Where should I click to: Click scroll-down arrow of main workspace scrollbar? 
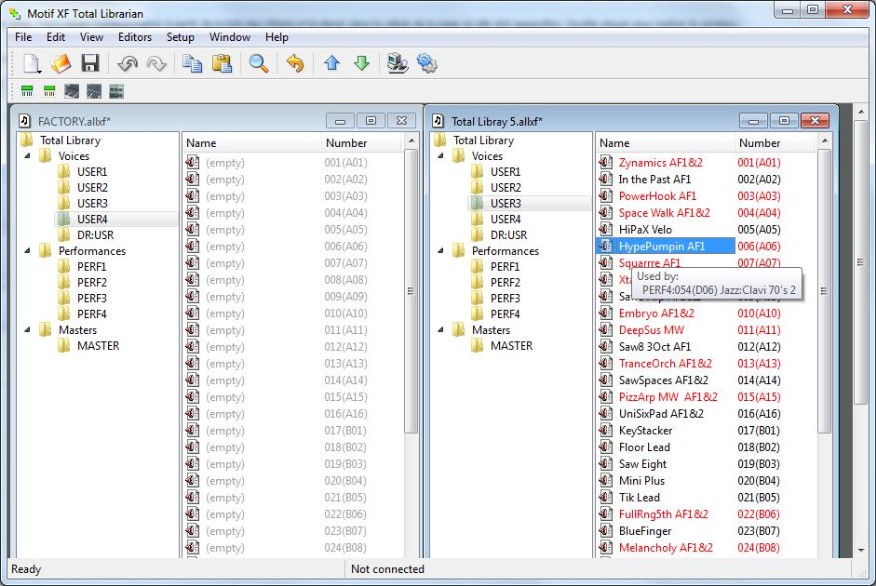click(x=861, y=550)
